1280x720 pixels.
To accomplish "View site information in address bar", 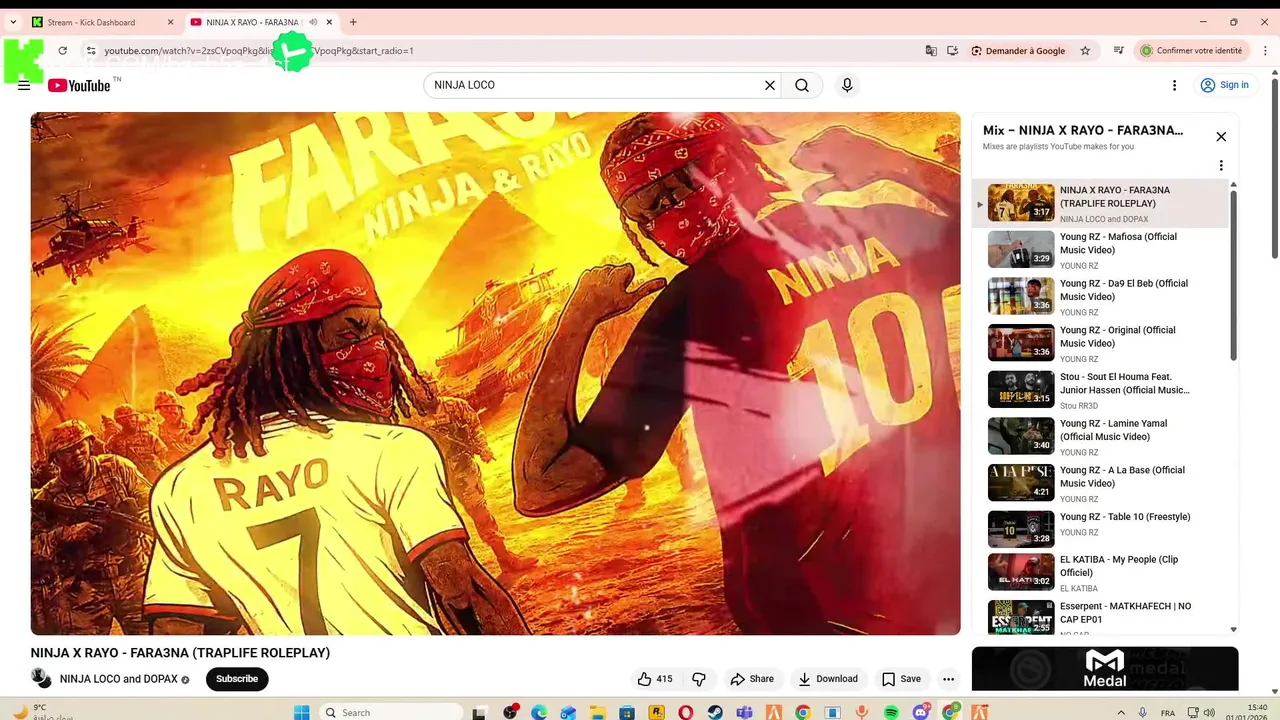I will pyautogui.click(x=91, y=51).
